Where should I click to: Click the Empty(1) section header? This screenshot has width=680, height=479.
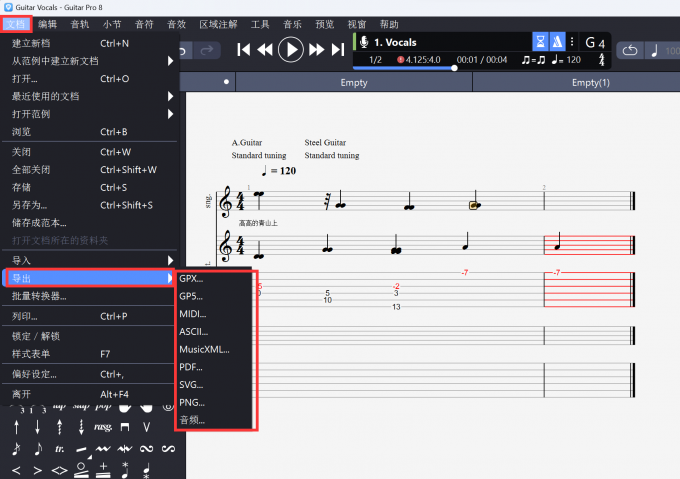[x=590, y=82]
